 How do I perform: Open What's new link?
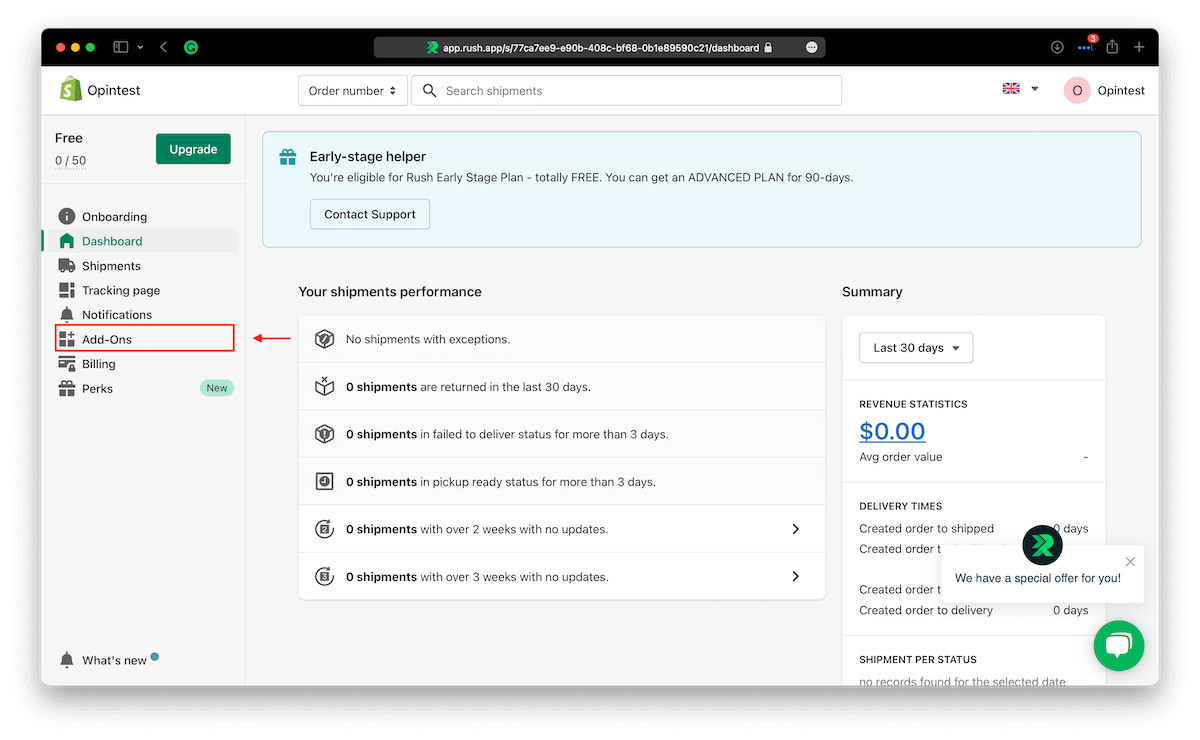tap(114, 660)
